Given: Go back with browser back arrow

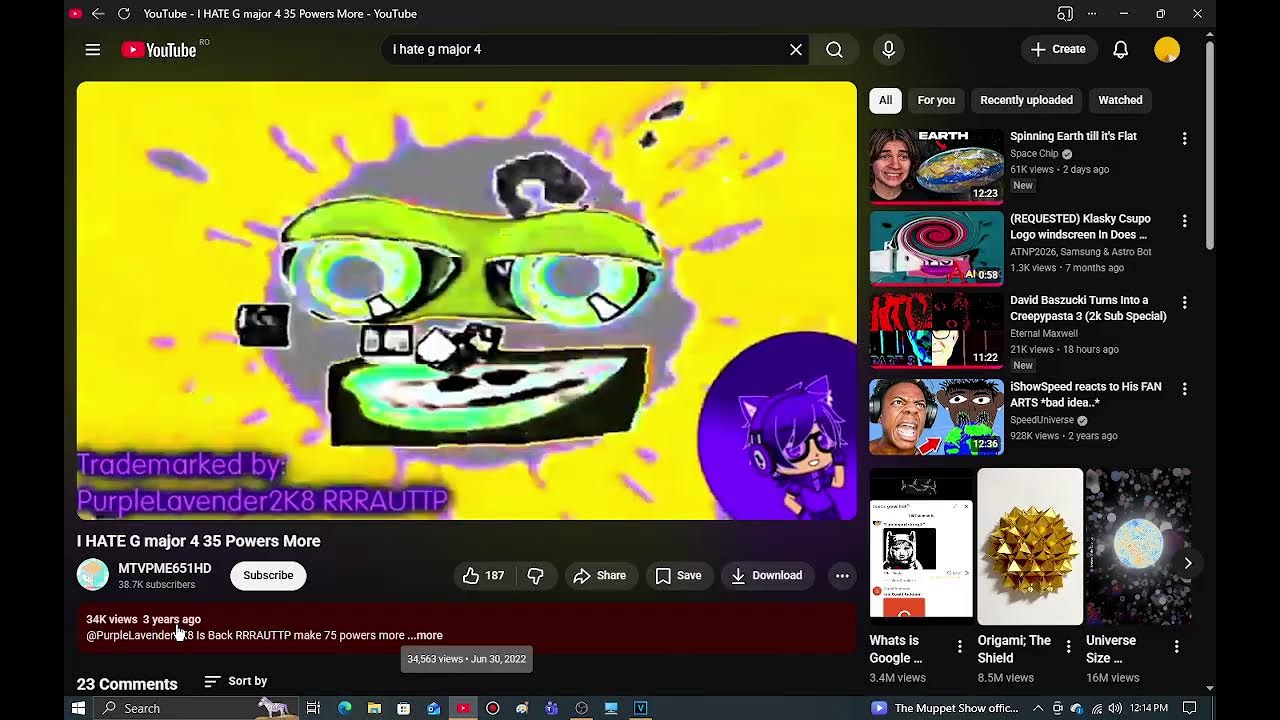Looking at the screenshot, I should pos(98,14).
